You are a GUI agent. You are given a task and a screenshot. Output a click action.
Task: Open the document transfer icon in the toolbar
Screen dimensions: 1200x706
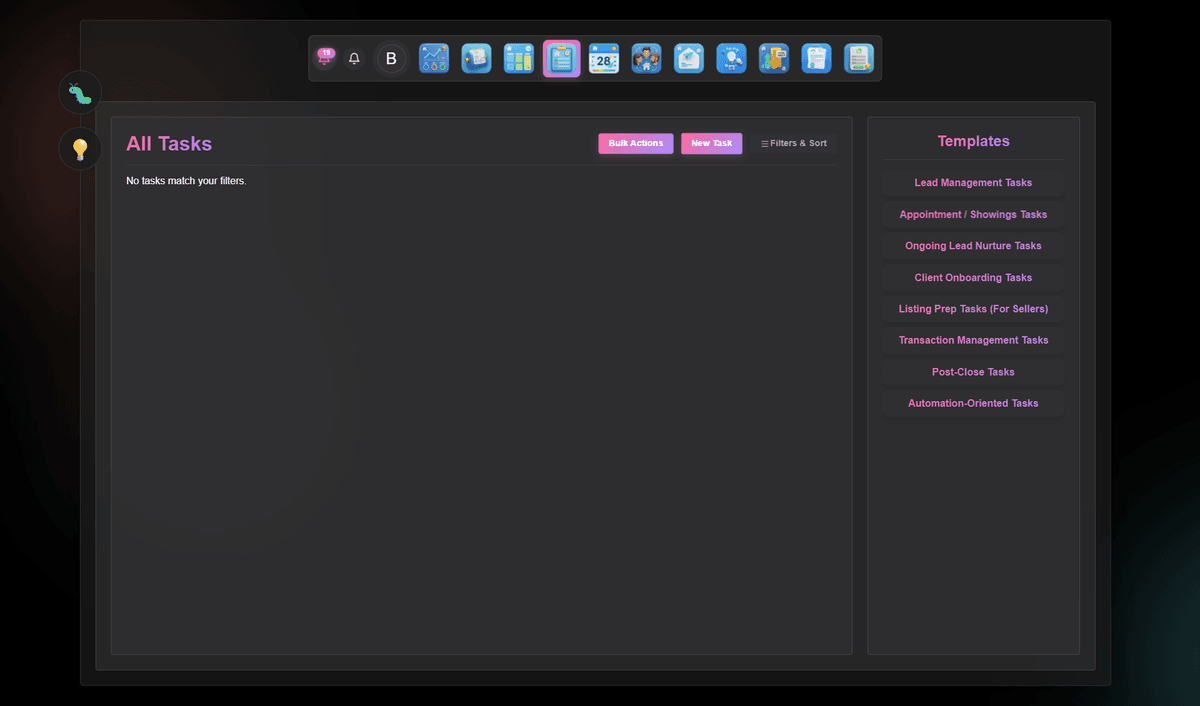(774, 58)
